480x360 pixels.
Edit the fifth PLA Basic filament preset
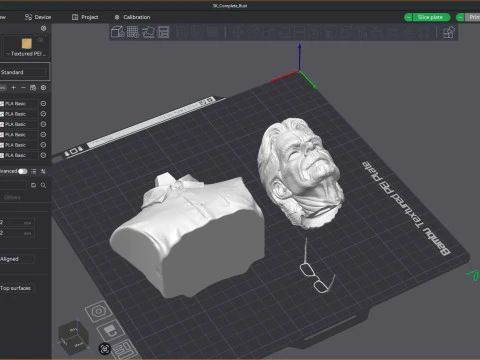tap(43, 145)
